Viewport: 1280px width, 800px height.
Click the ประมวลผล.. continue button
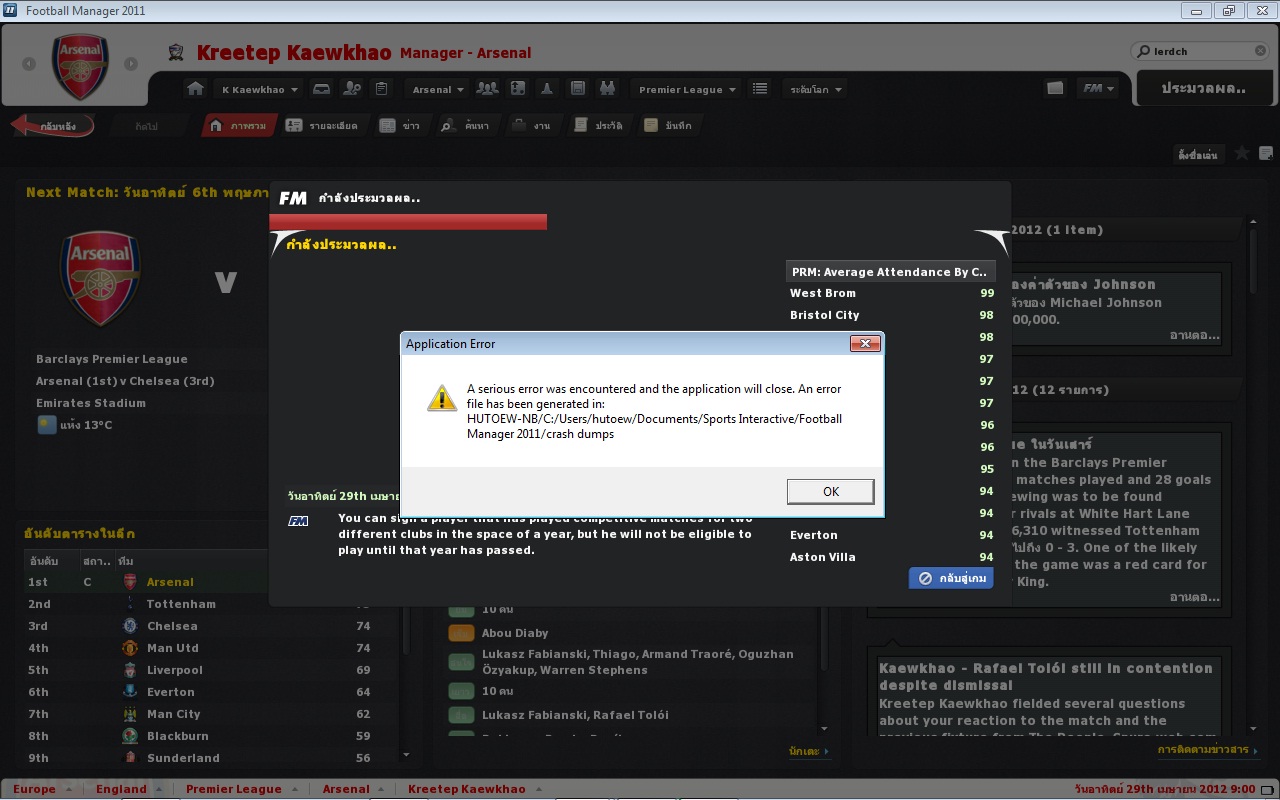coord(1203,88)
